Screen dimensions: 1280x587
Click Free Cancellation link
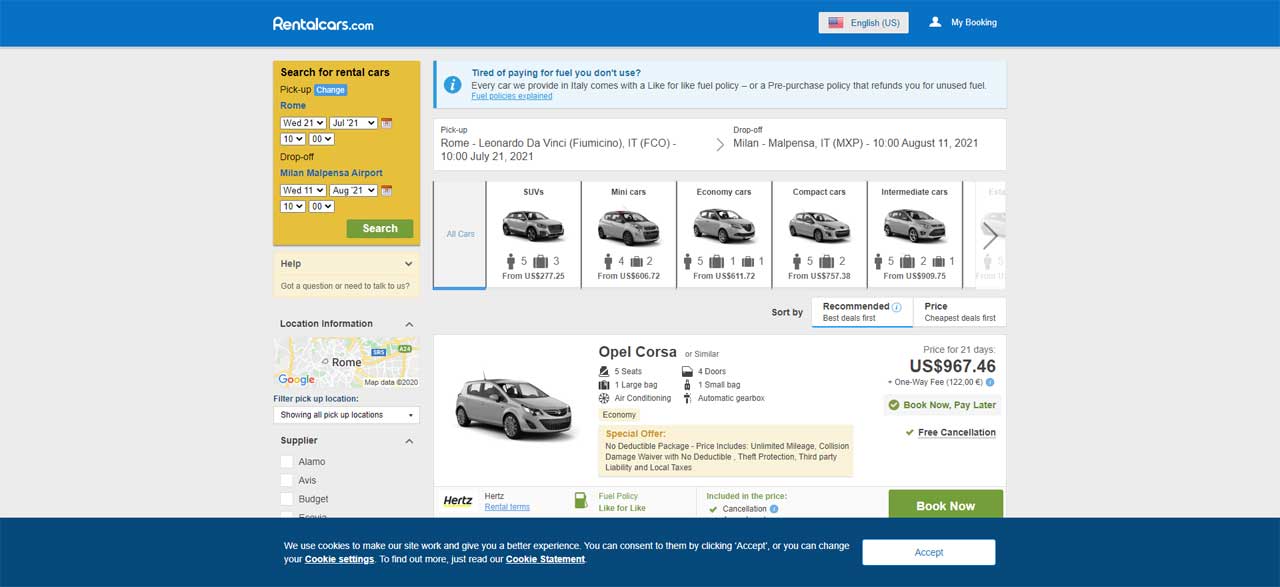tap(957, 433)
